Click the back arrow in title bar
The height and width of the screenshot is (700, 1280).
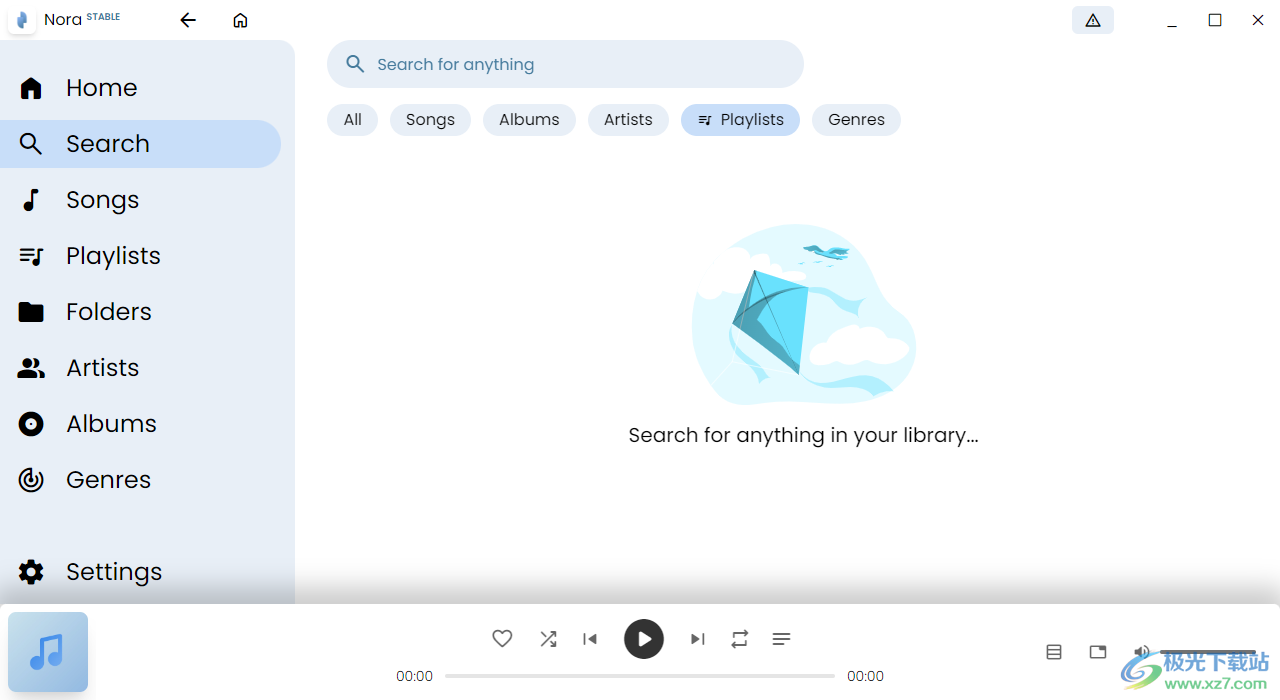coord(188,20)
